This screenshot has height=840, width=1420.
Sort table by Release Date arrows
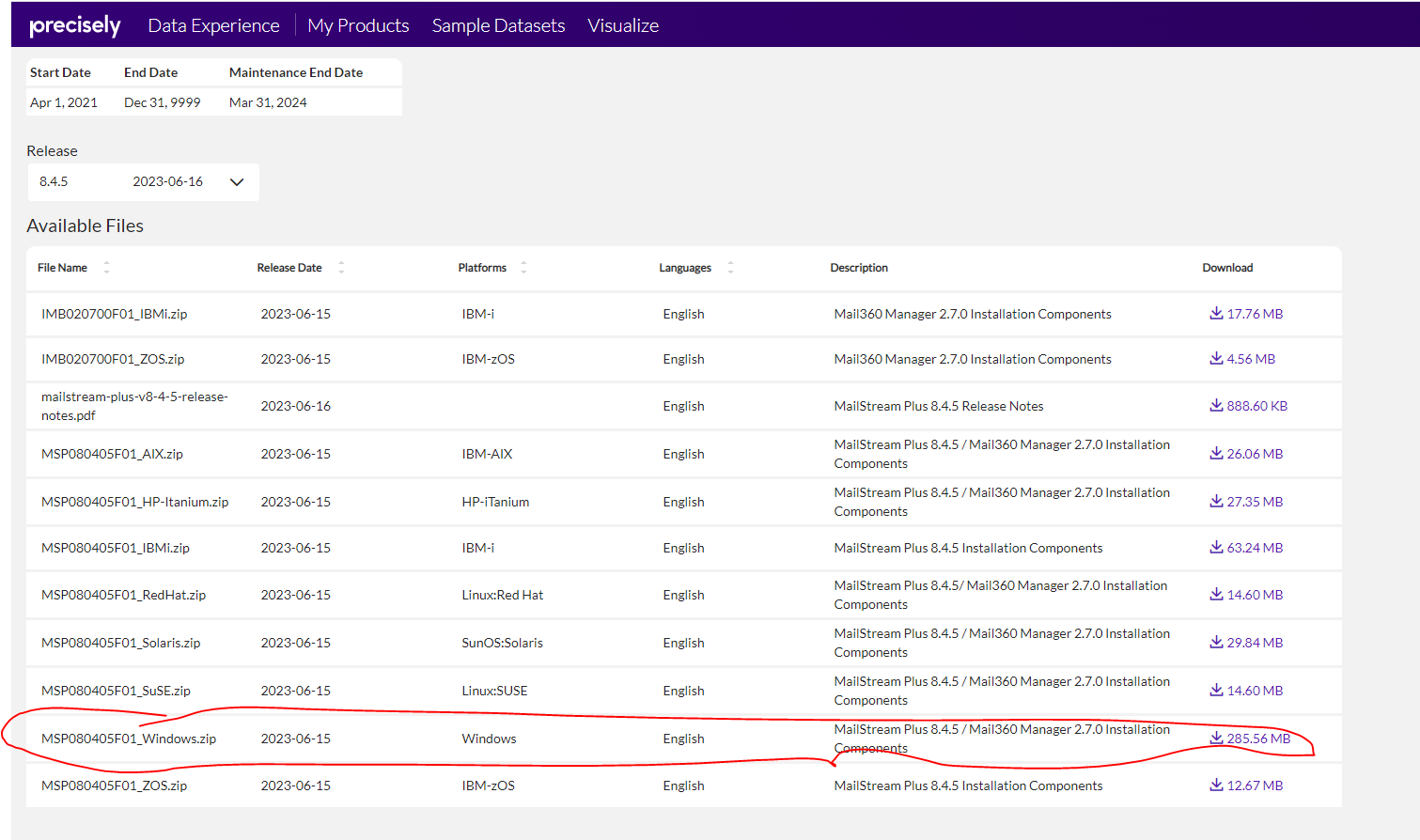point(341,268)
